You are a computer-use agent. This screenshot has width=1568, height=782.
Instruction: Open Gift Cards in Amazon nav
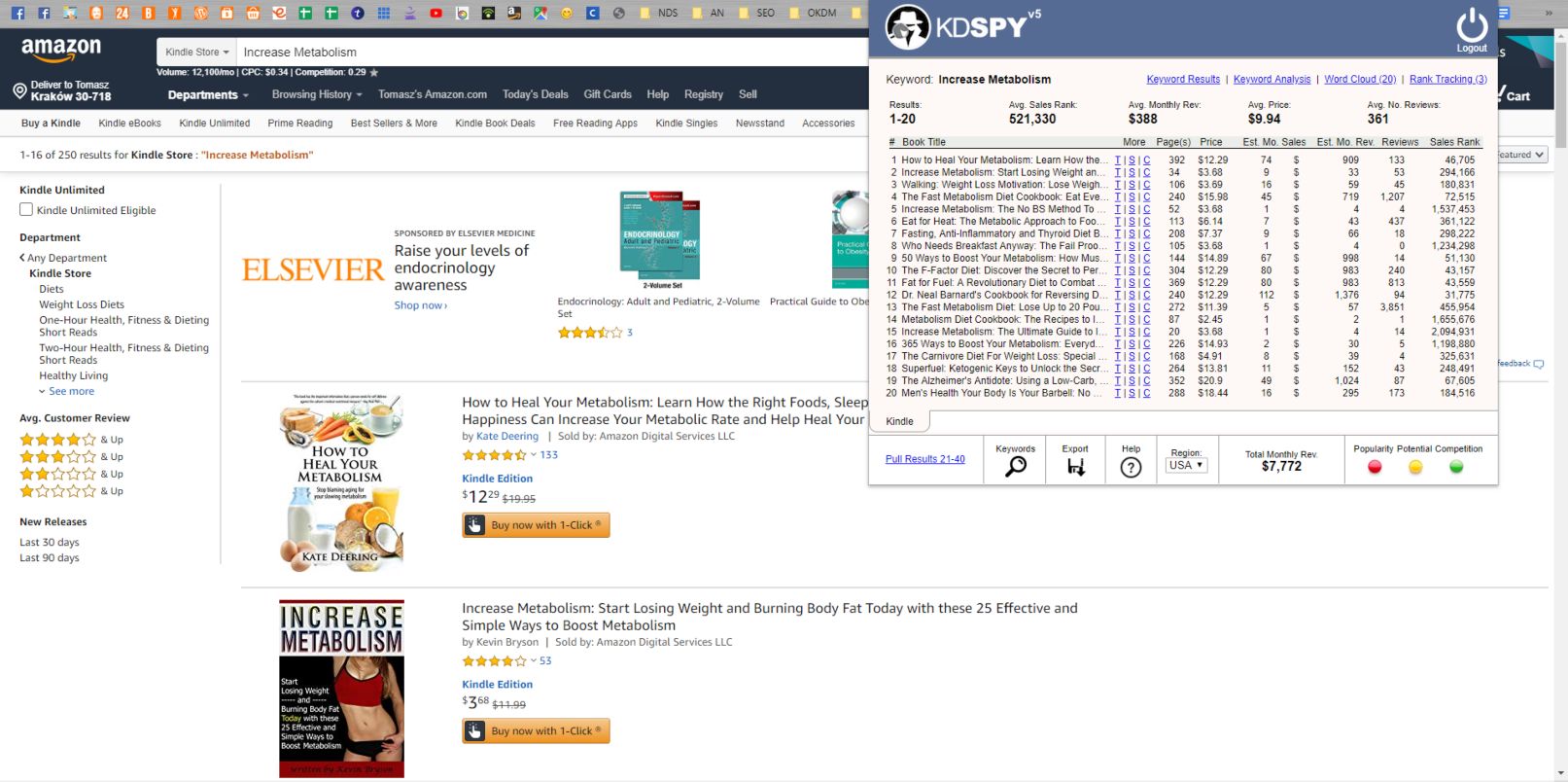click(x=608, y=94)
